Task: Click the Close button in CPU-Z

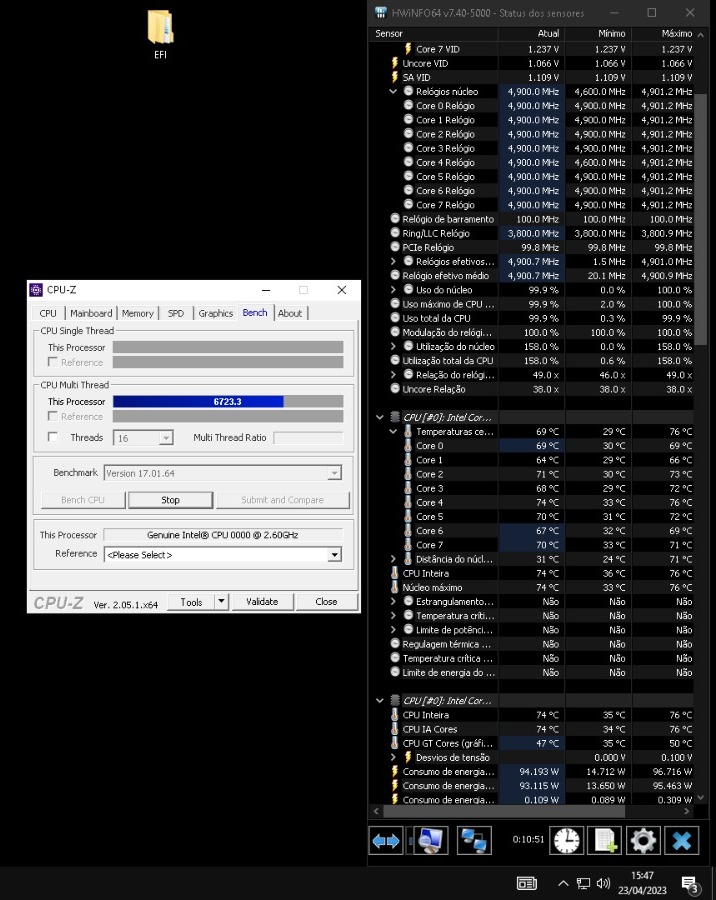Action: [x=326, y=602]
